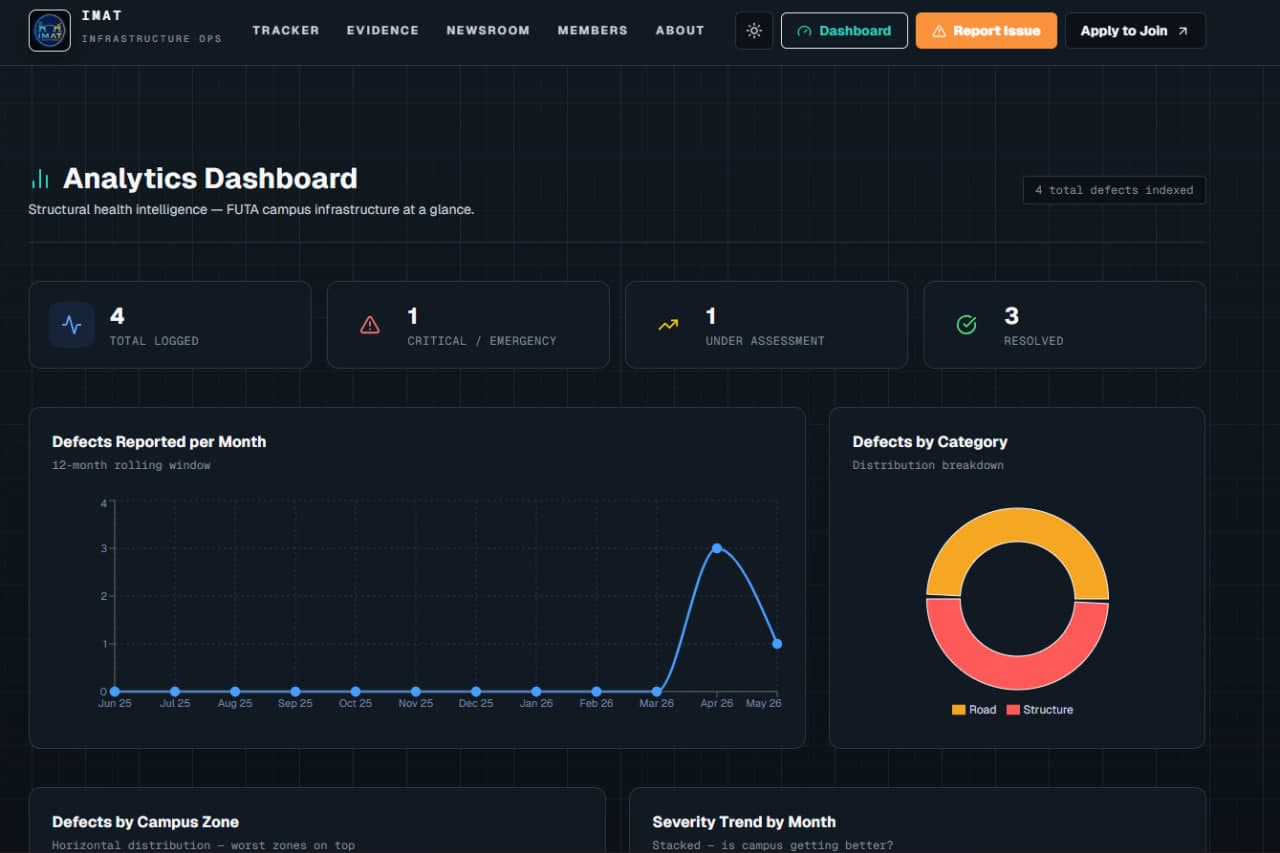Select the Road legend color swatch
This screenshot has height=853, width=1280.
pos(959,710)
